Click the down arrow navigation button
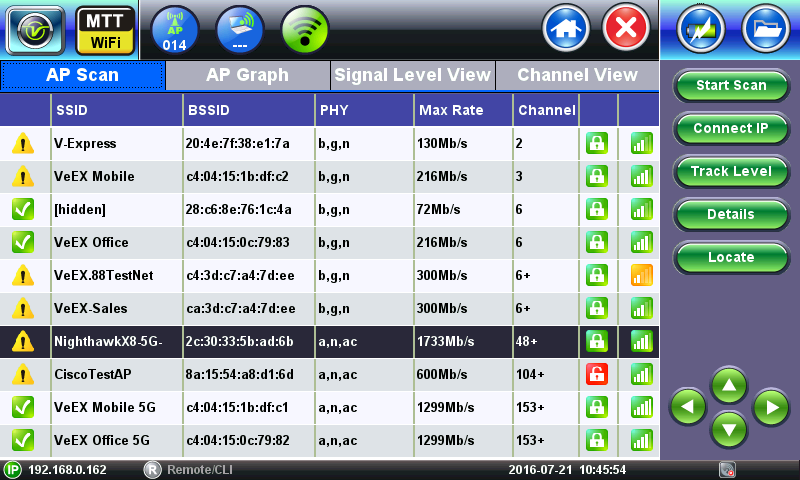The height and width of the screenshot is (480, 800). [728, 429]
